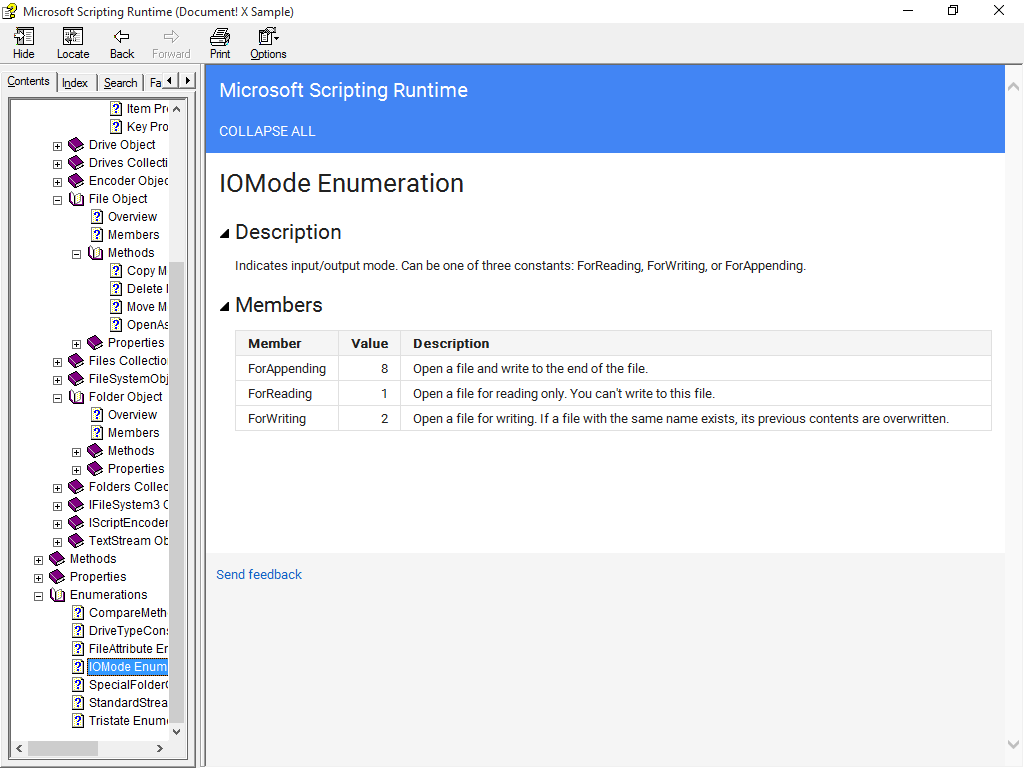The width and height of the screenshot is (1024, 768).
Task: Click the Print toolbar icon
Action: pyautogui.click(x=219, y=37)
